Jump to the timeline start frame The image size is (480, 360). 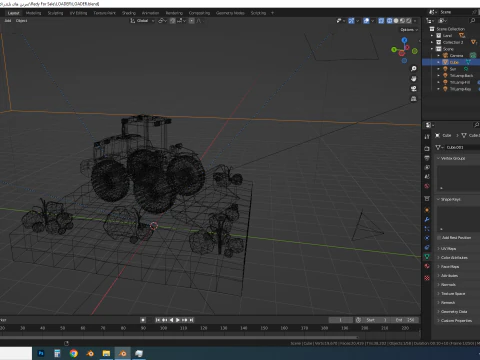(x=158, y=320)
